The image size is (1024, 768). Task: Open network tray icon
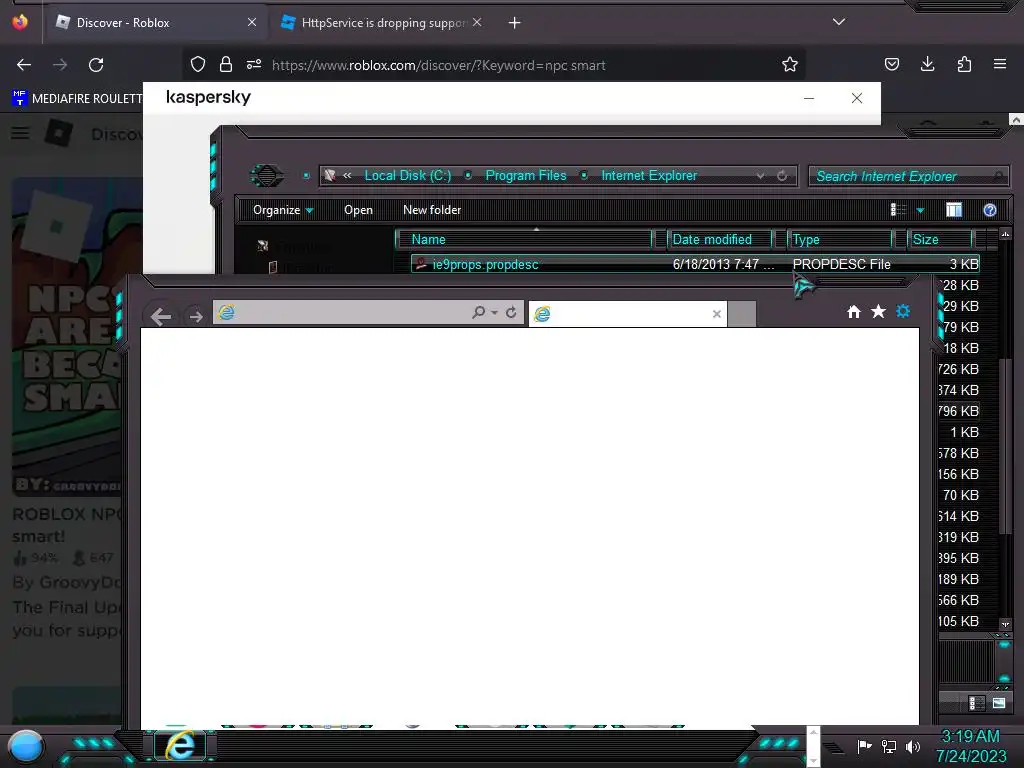click(889, 746)
